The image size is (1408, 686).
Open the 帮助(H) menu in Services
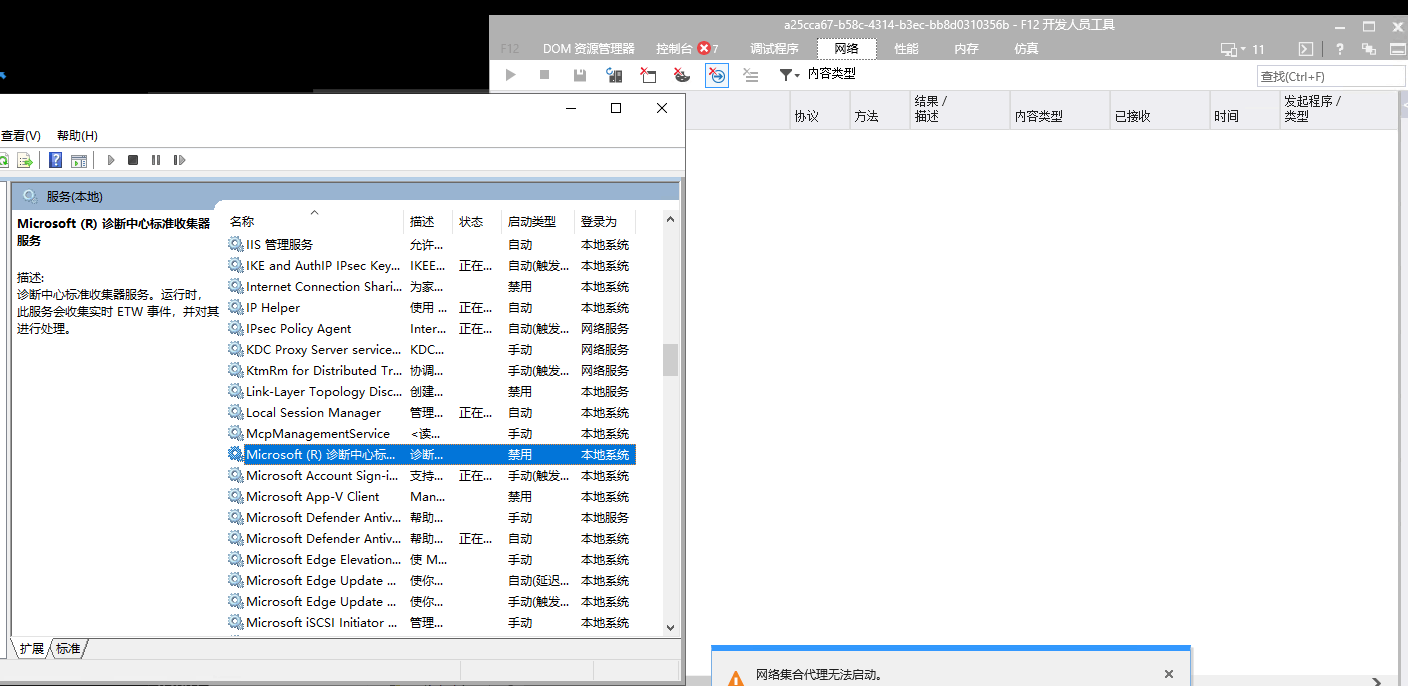coord(77,136)
